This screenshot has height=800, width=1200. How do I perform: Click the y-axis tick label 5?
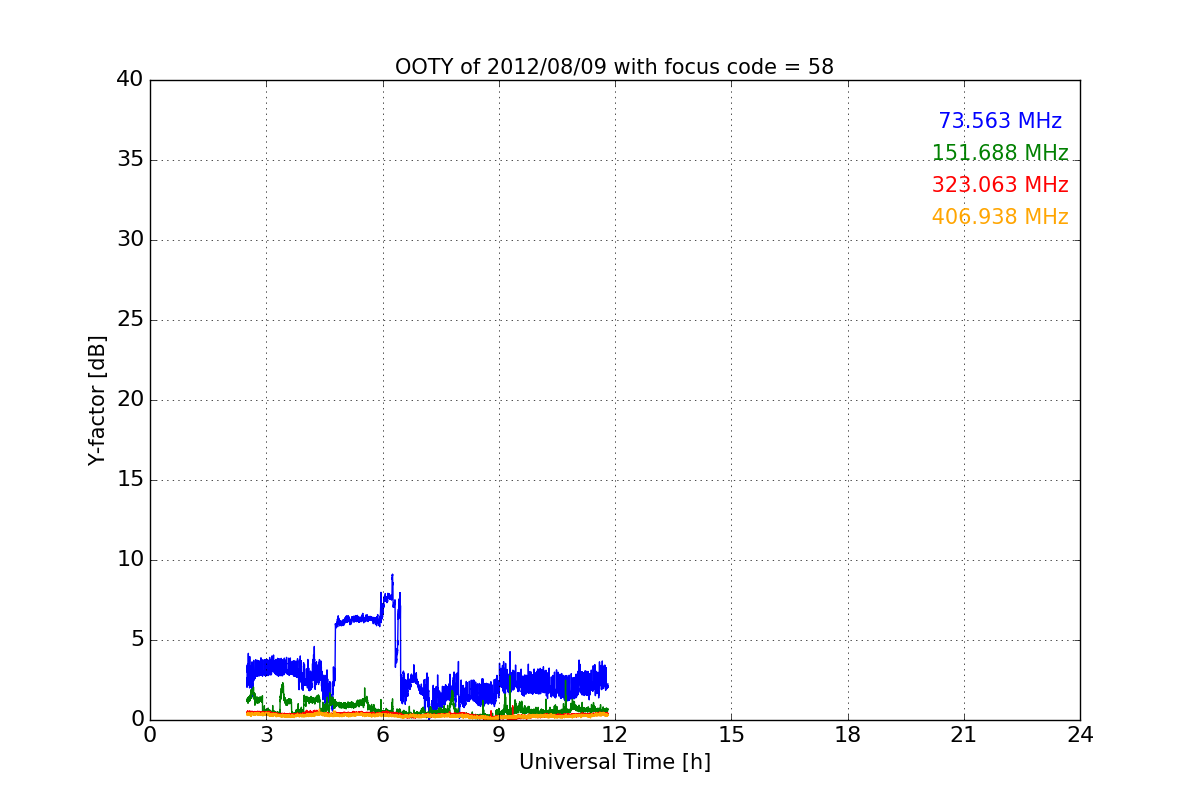tap(136, 640)
